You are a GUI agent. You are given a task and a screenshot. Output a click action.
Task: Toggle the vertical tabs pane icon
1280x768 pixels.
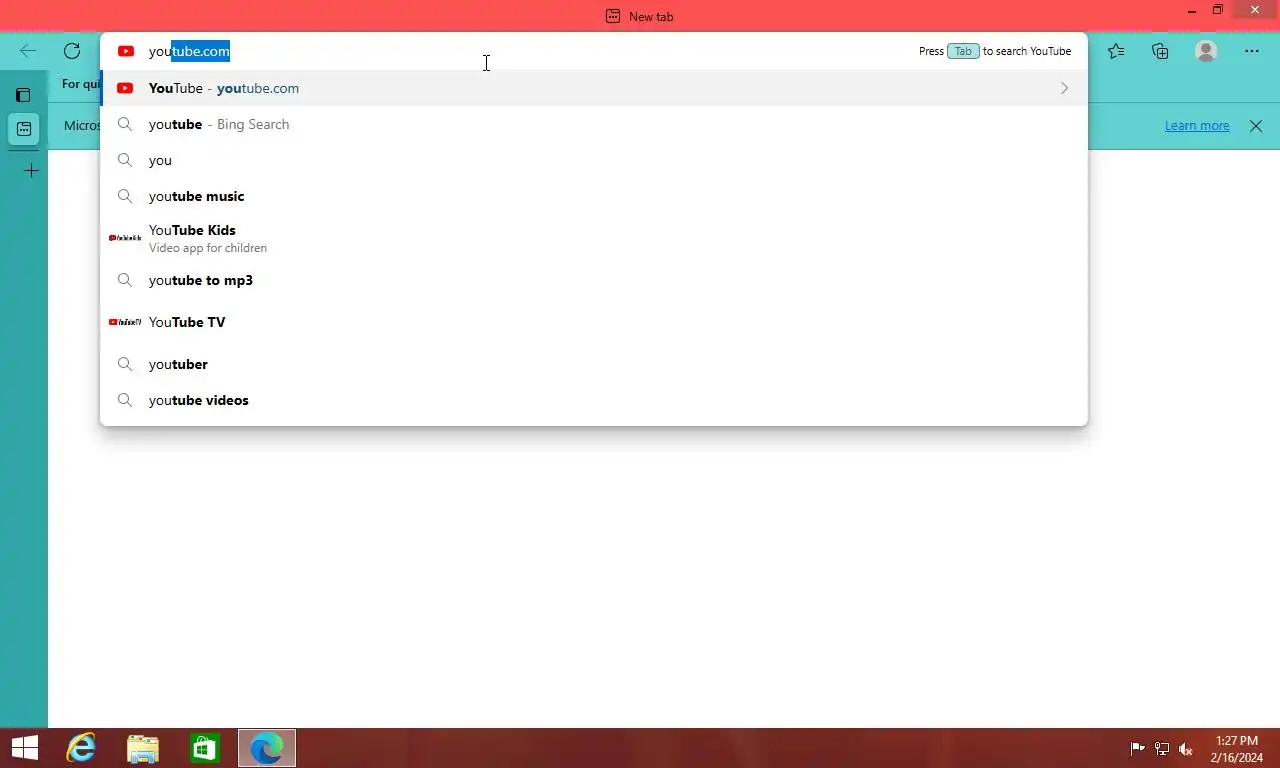(23, 95)
